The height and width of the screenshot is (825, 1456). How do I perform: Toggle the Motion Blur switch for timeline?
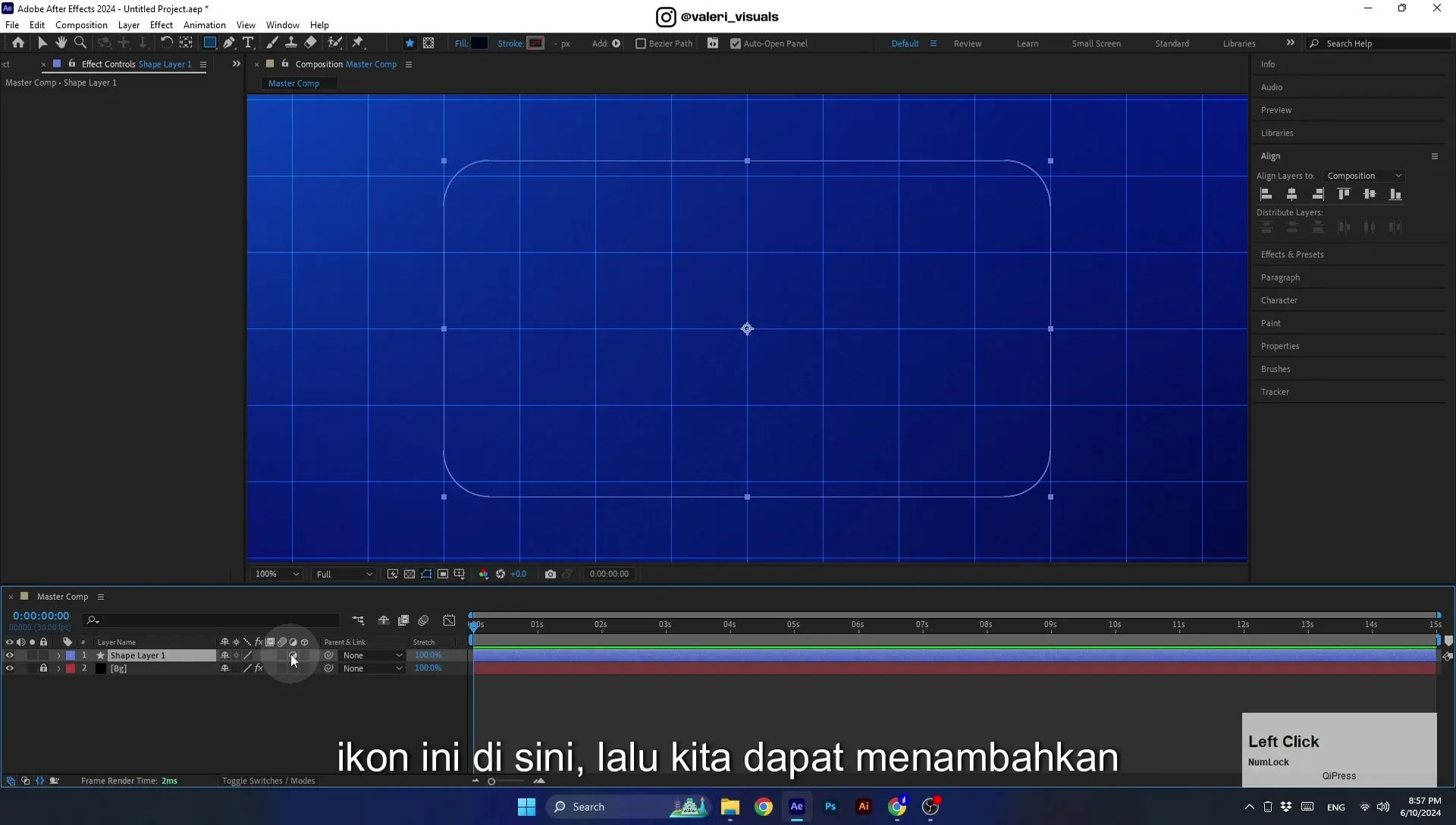click(423, 620)
